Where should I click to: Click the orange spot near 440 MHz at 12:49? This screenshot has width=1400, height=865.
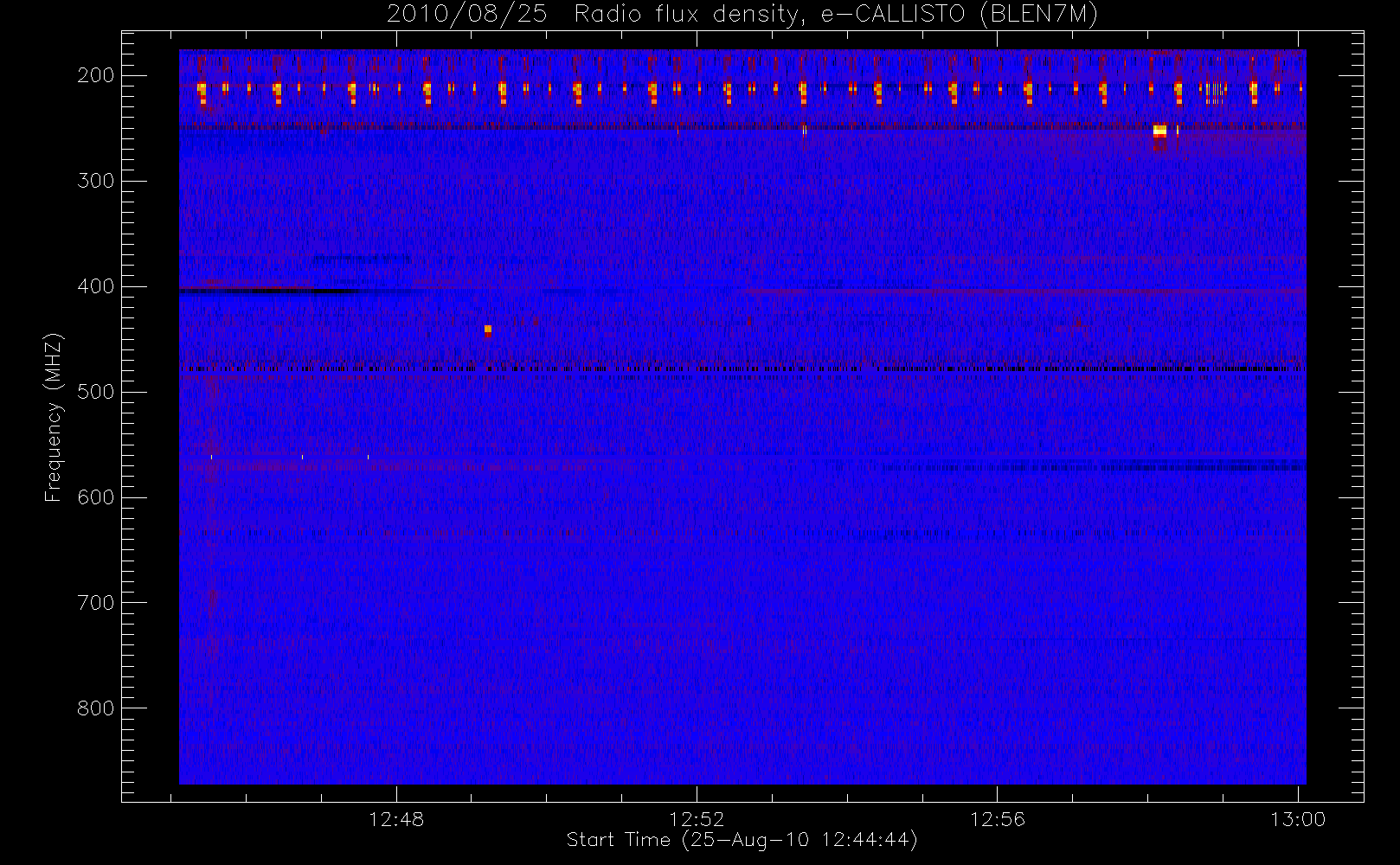(x=488, y=330)
